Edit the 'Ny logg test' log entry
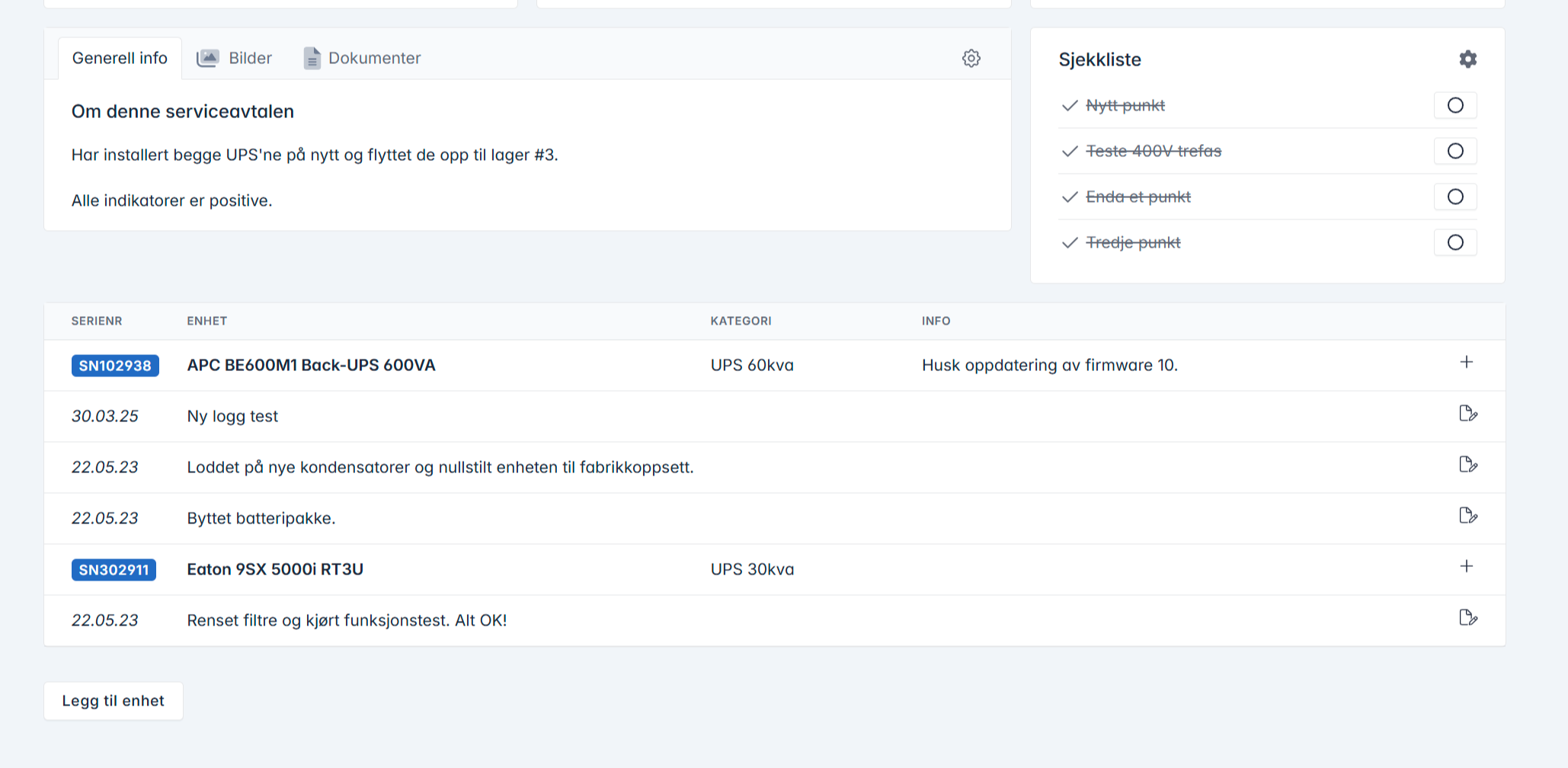The height and width of the screenshot is (768, 1568). coord(1467,414)
